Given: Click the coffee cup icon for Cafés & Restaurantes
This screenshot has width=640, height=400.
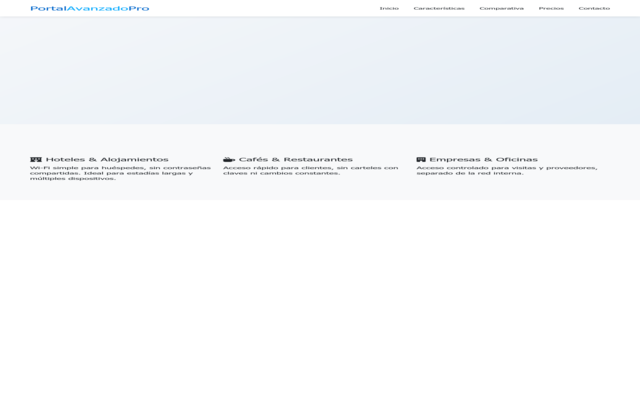Looking at the screenshot, I should [229, 159].
